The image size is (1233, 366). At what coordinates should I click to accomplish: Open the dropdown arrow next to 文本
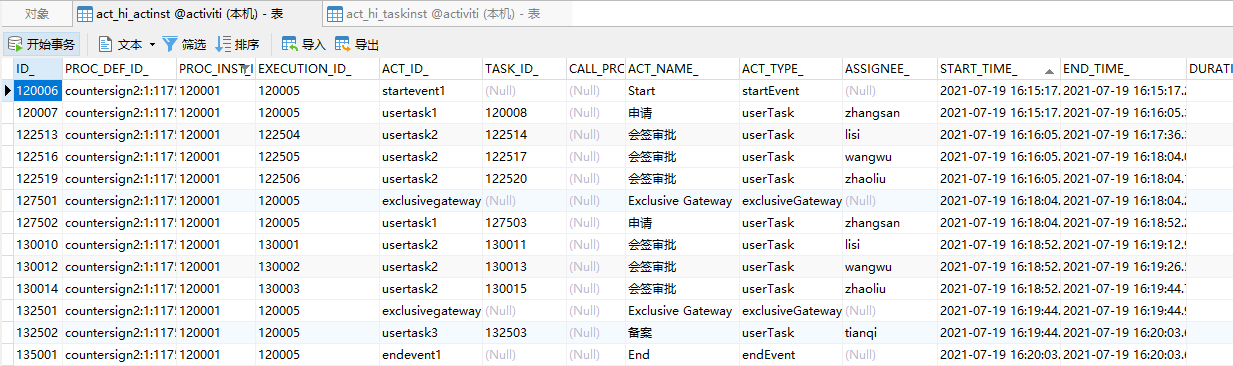(152, 44)
